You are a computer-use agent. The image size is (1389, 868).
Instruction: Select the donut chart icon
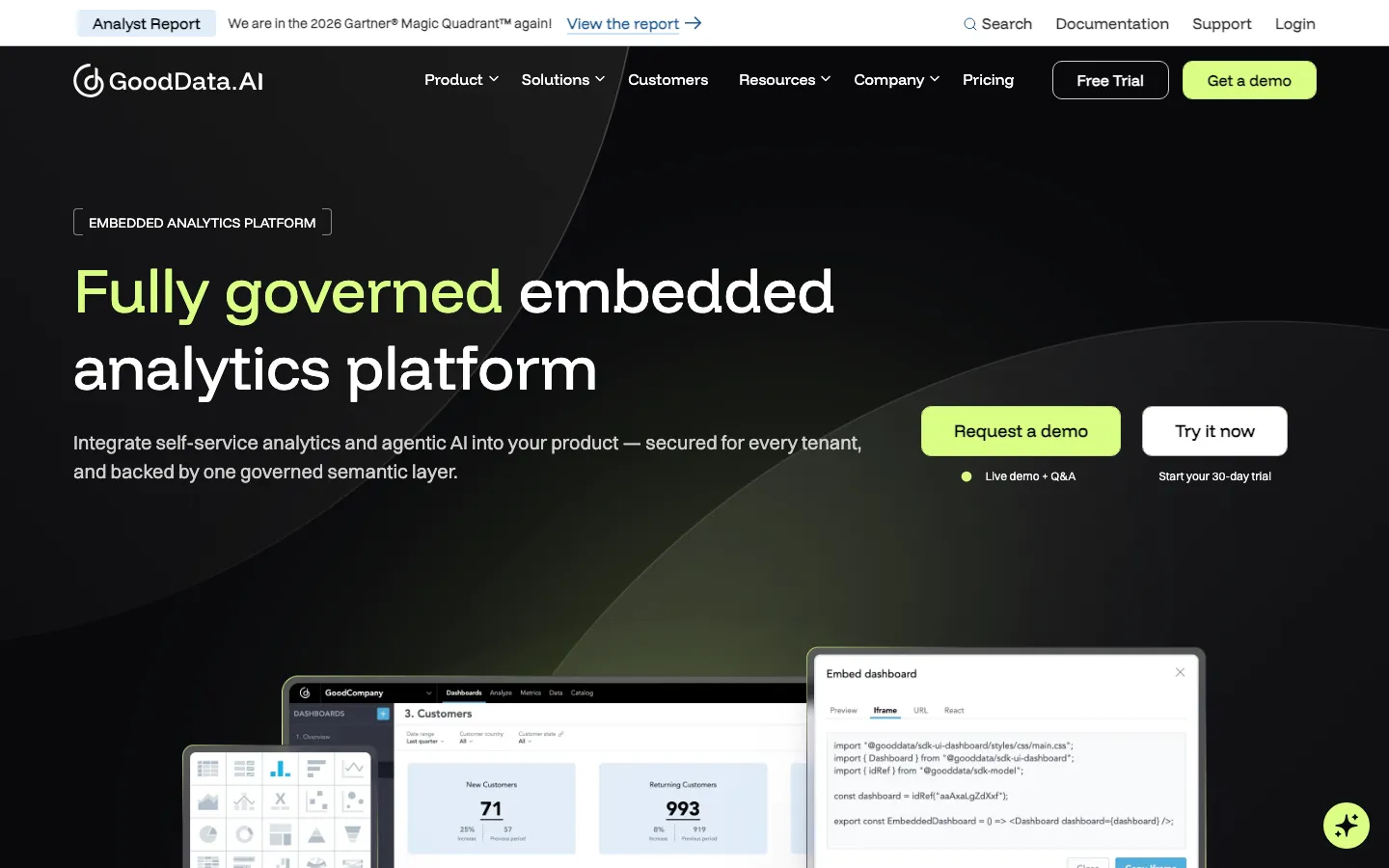(244, 834)
